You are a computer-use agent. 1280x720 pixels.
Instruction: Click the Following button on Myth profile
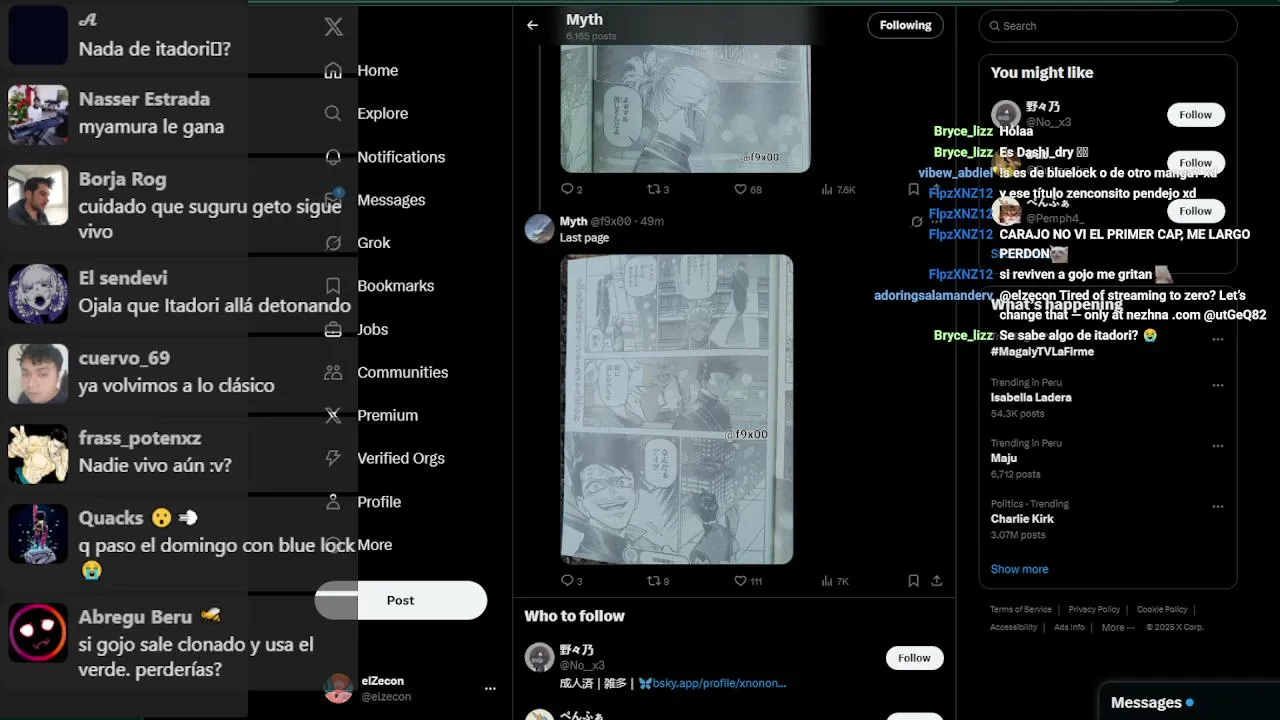tap(905, 26)
